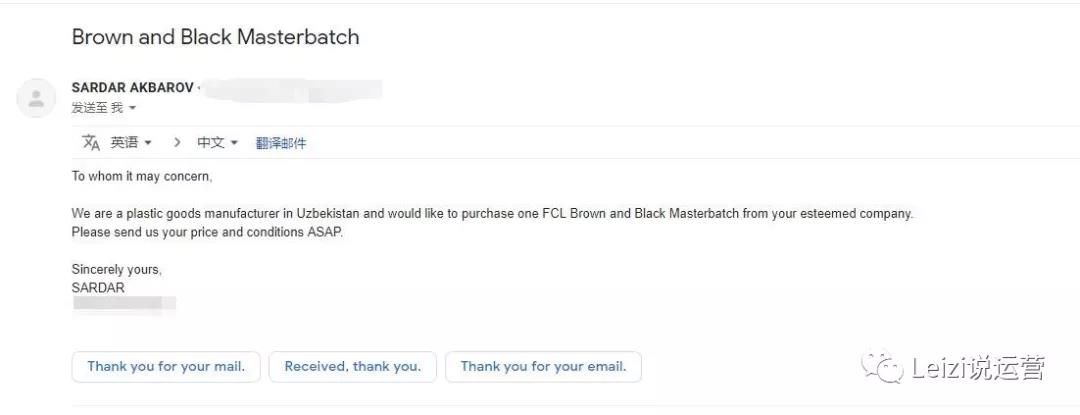1080x415 pixels.
Task: Click the "Sincerely yours" closing line
Action: (116, 270)
